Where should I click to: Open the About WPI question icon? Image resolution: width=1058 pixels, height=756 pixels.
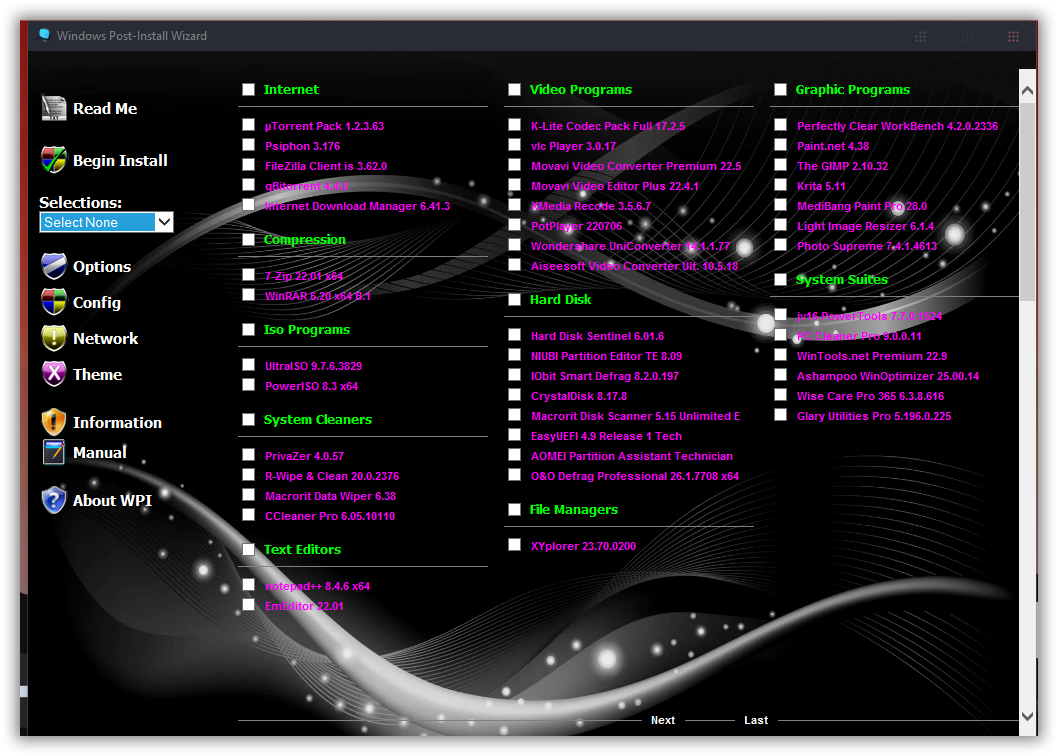click(x=54, y=500)
